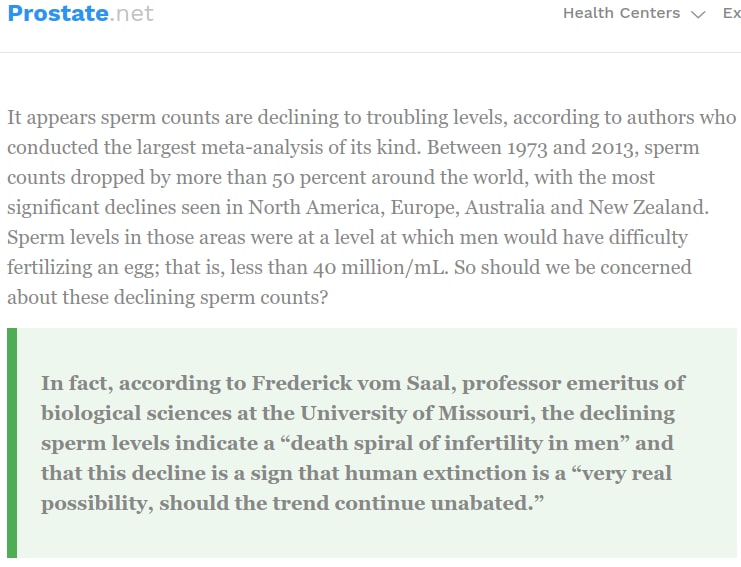Viewport: 741px width, 567px height.
Task: Click the gray '.net' part of logo
Action: click(x=132, y=13)
